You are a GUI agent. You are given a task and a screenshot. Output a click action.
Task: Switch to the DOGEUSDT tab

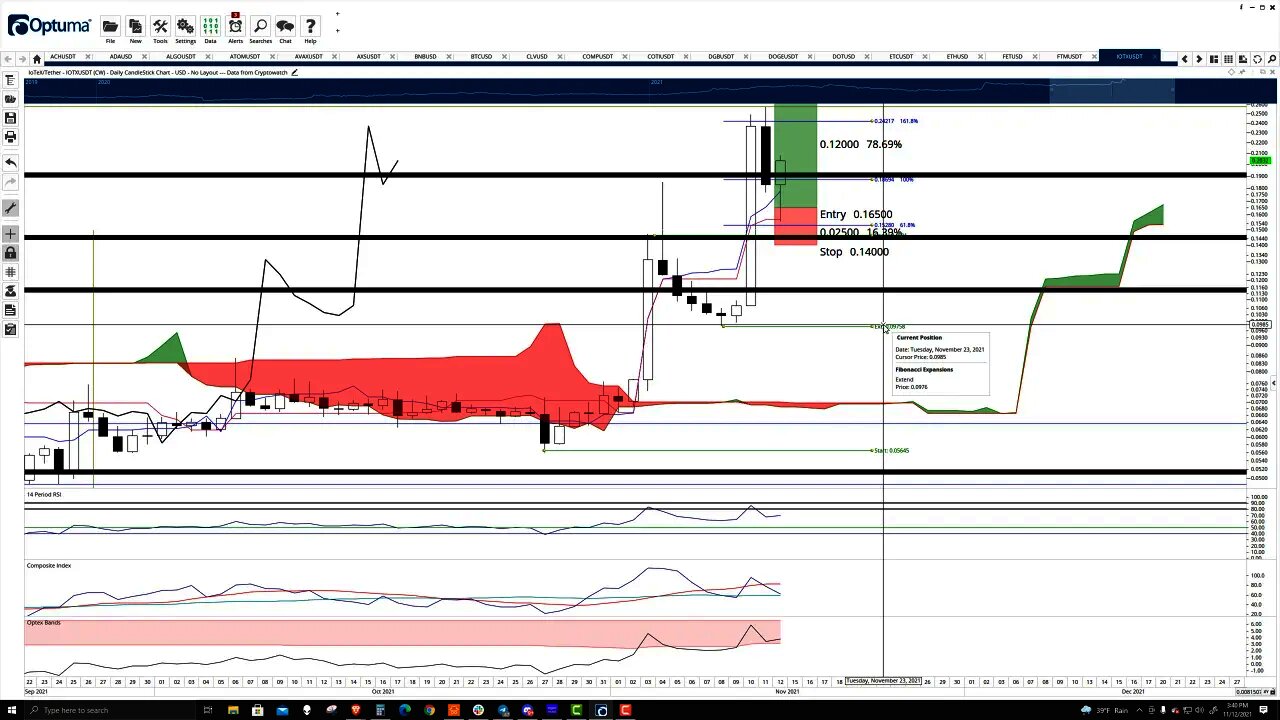tap(783, 57)
